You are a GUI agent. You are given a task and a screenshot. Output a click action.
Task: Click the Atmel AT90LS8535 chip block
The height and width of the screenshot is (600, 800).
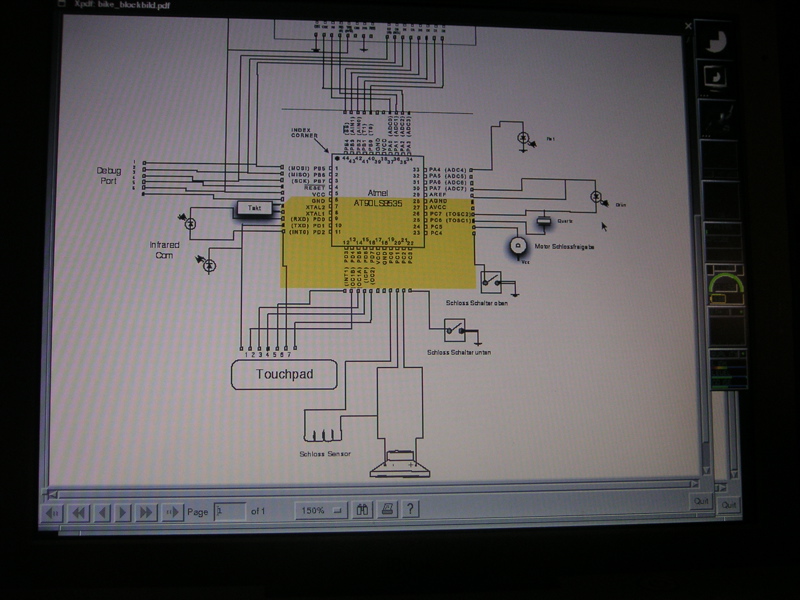tap(378, 200)
